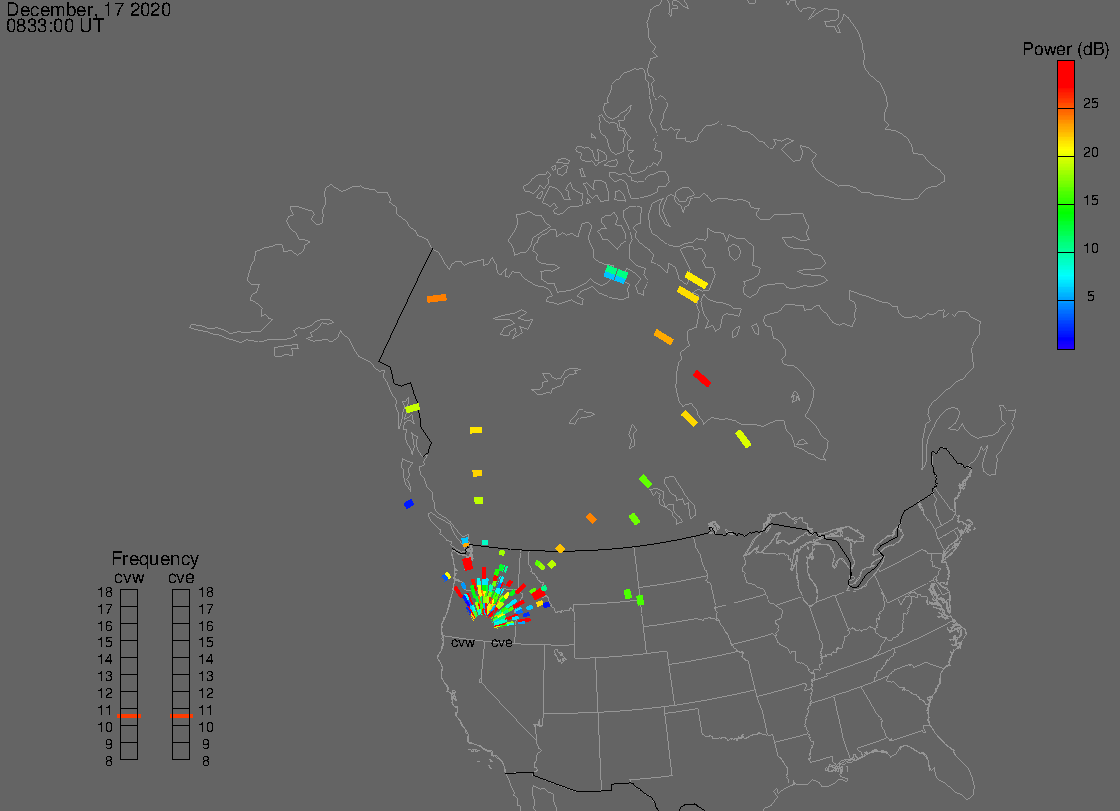Click the top cell of cvw frequency bar
The width and height of the screenshot is (1120, 811).
[x=129, y=598]
